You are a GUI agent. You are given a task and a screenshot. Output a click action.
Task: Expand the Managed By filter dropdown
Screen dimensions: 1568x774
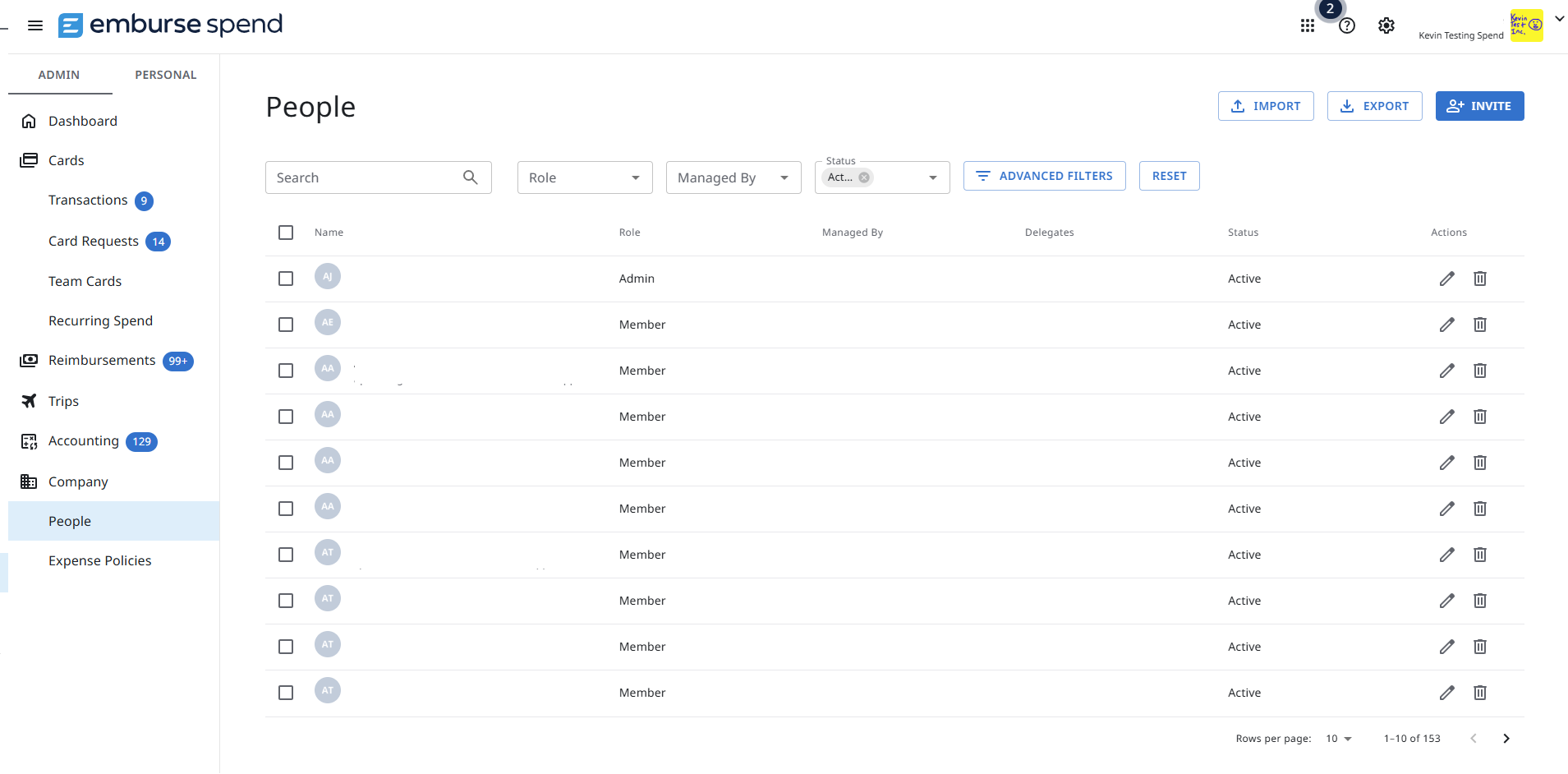[x=733, y=177]
